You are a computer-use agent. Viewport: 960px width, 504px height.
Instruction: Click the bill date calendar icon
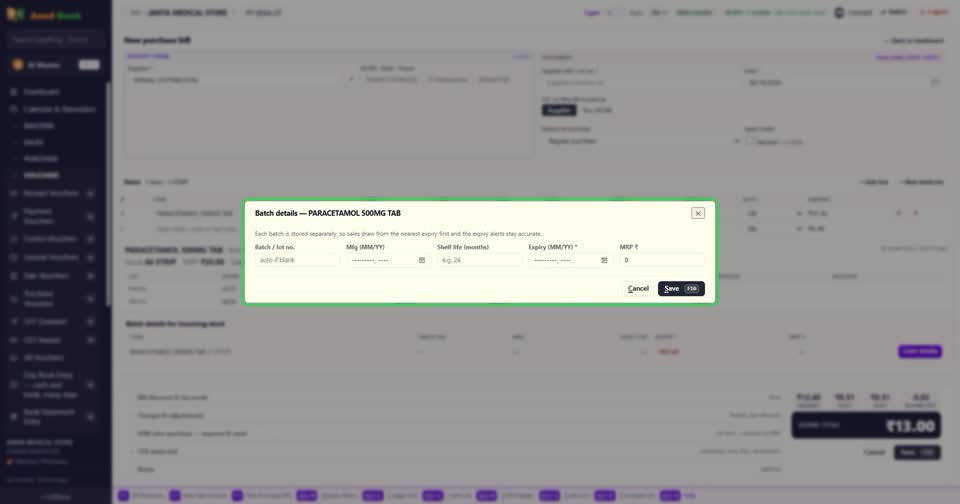[x=935, y=83]
